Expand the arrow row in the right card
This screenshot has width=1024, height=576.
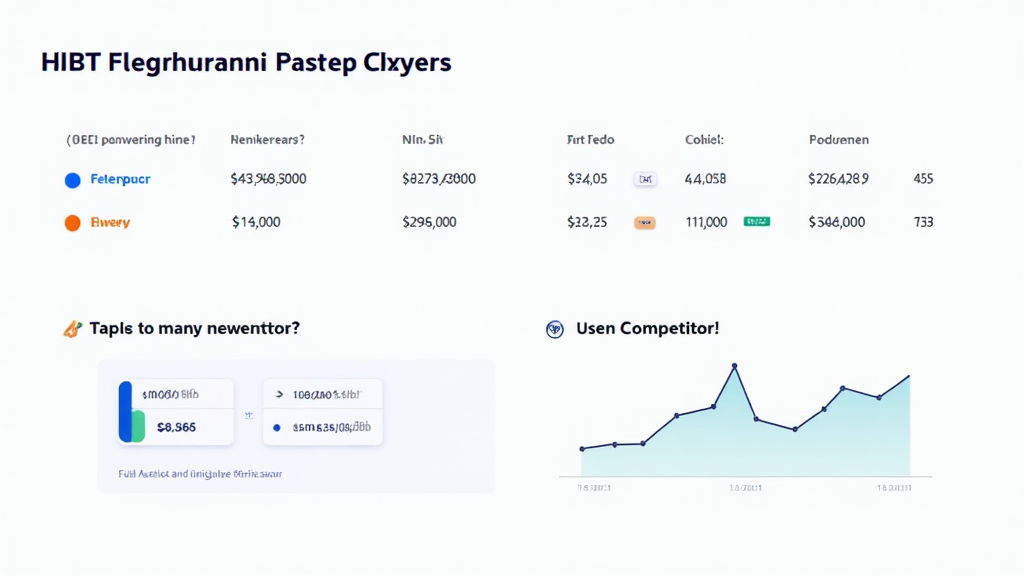(278, 396)
